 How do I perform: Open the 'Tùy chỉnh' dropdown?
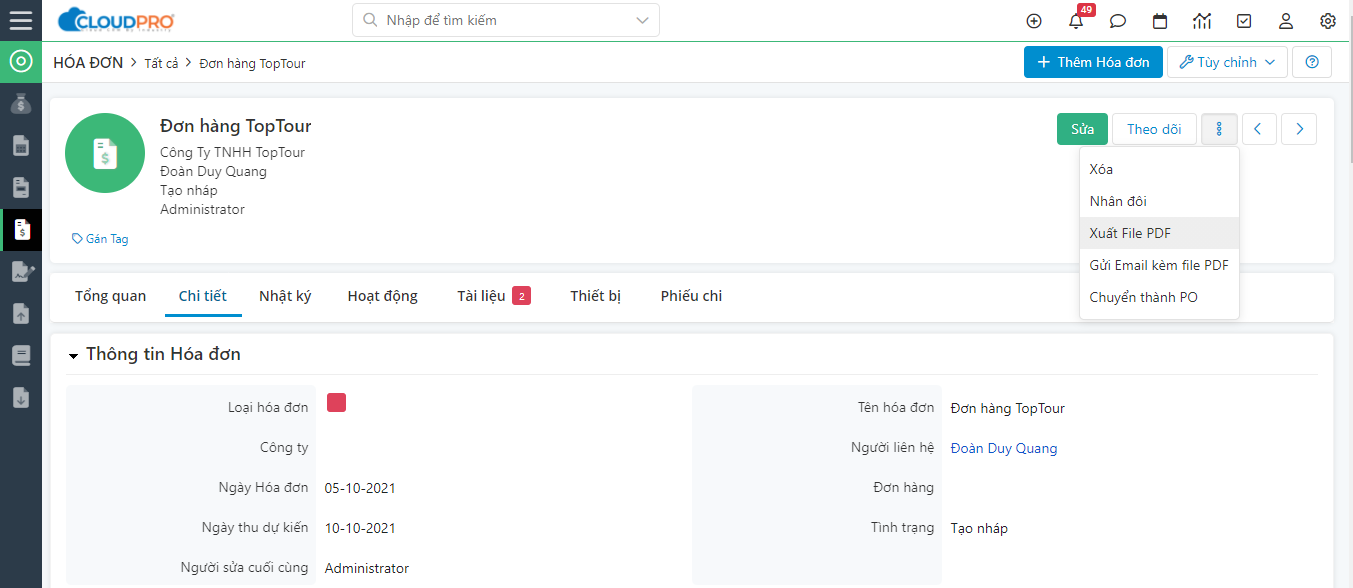1227,62
